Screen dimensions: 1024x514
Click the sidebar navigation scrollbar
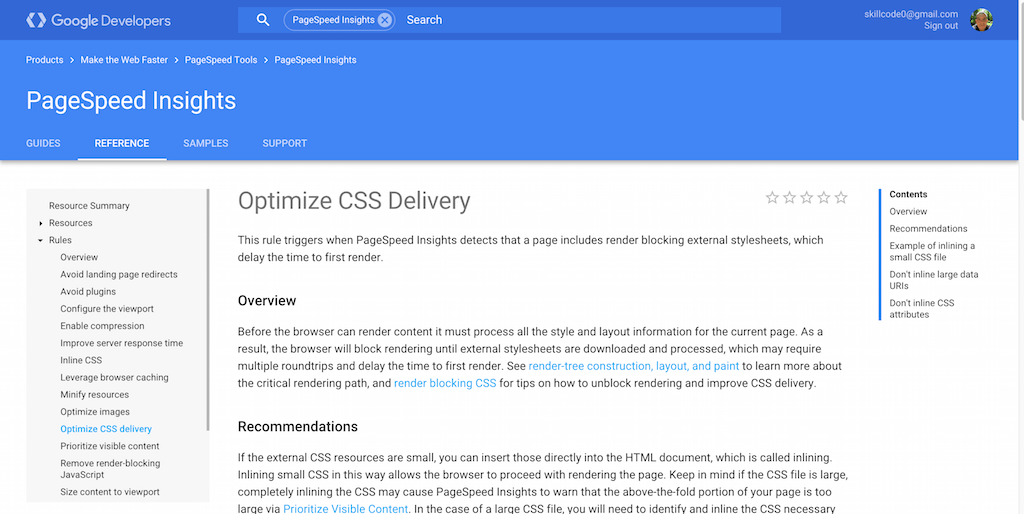tap(208, 310)
